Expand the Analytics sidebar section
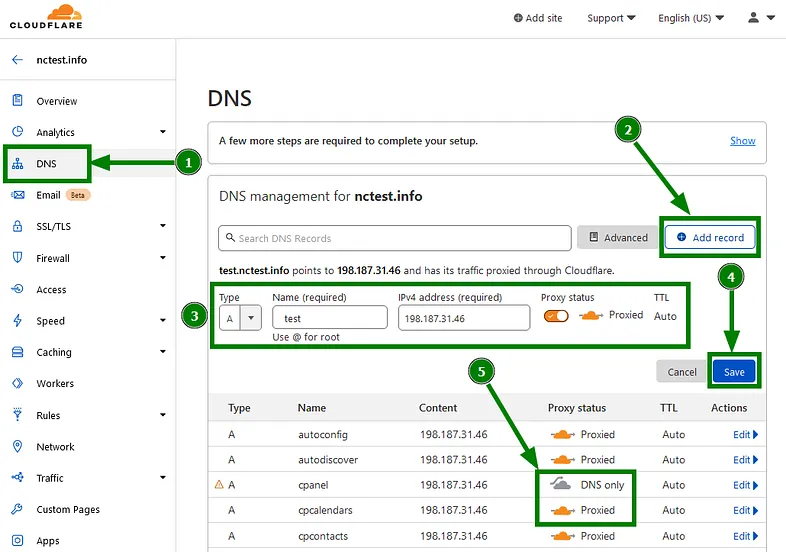This screenshot has height=552, width=786. (163, 132)
